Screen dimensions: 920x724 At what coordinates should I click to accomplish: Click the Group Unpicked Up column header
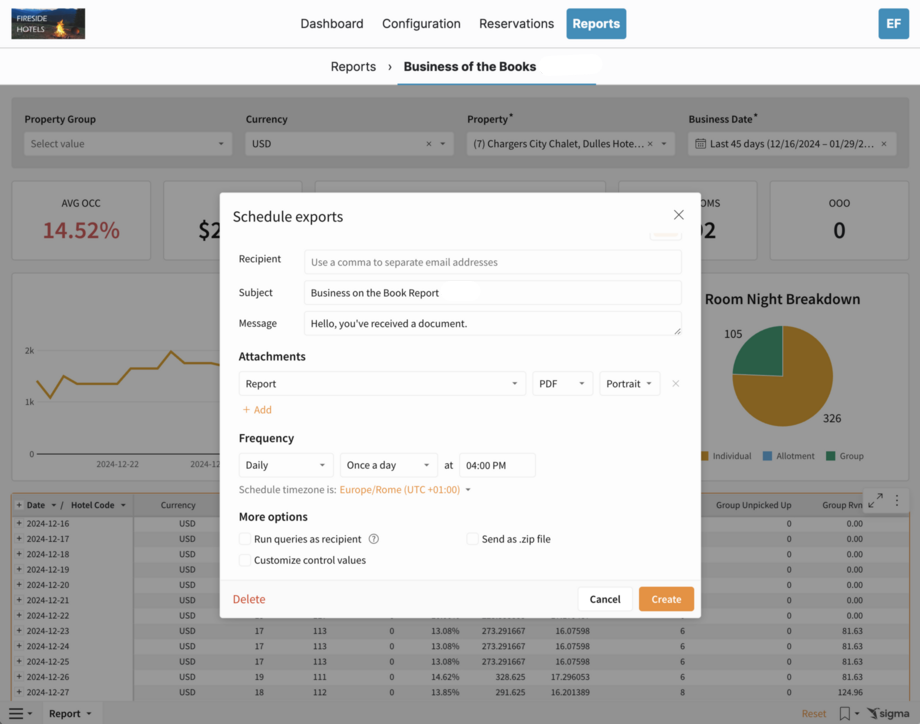click(x=753, y=505)
